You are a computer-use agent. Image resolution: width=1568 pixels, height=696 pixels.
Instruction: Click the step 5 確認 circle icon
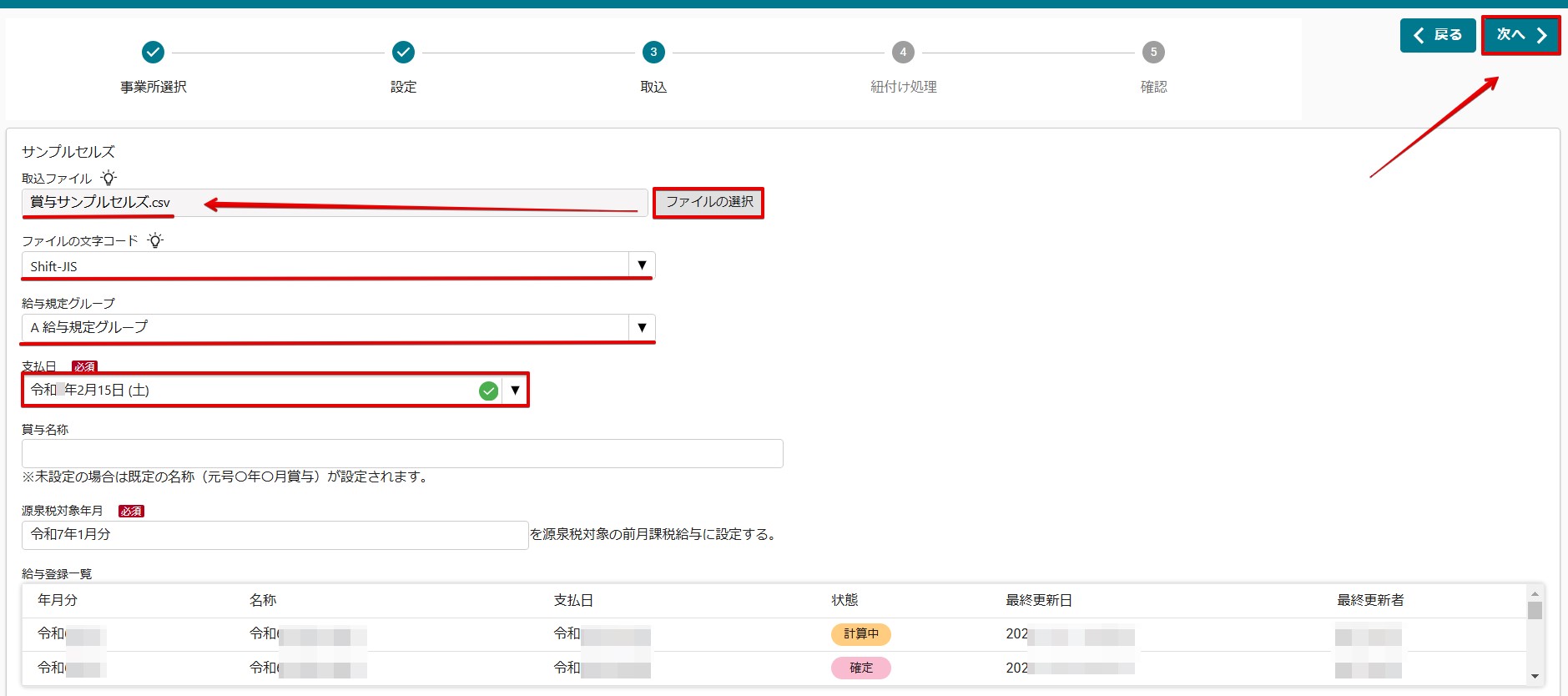(1153, 52)
